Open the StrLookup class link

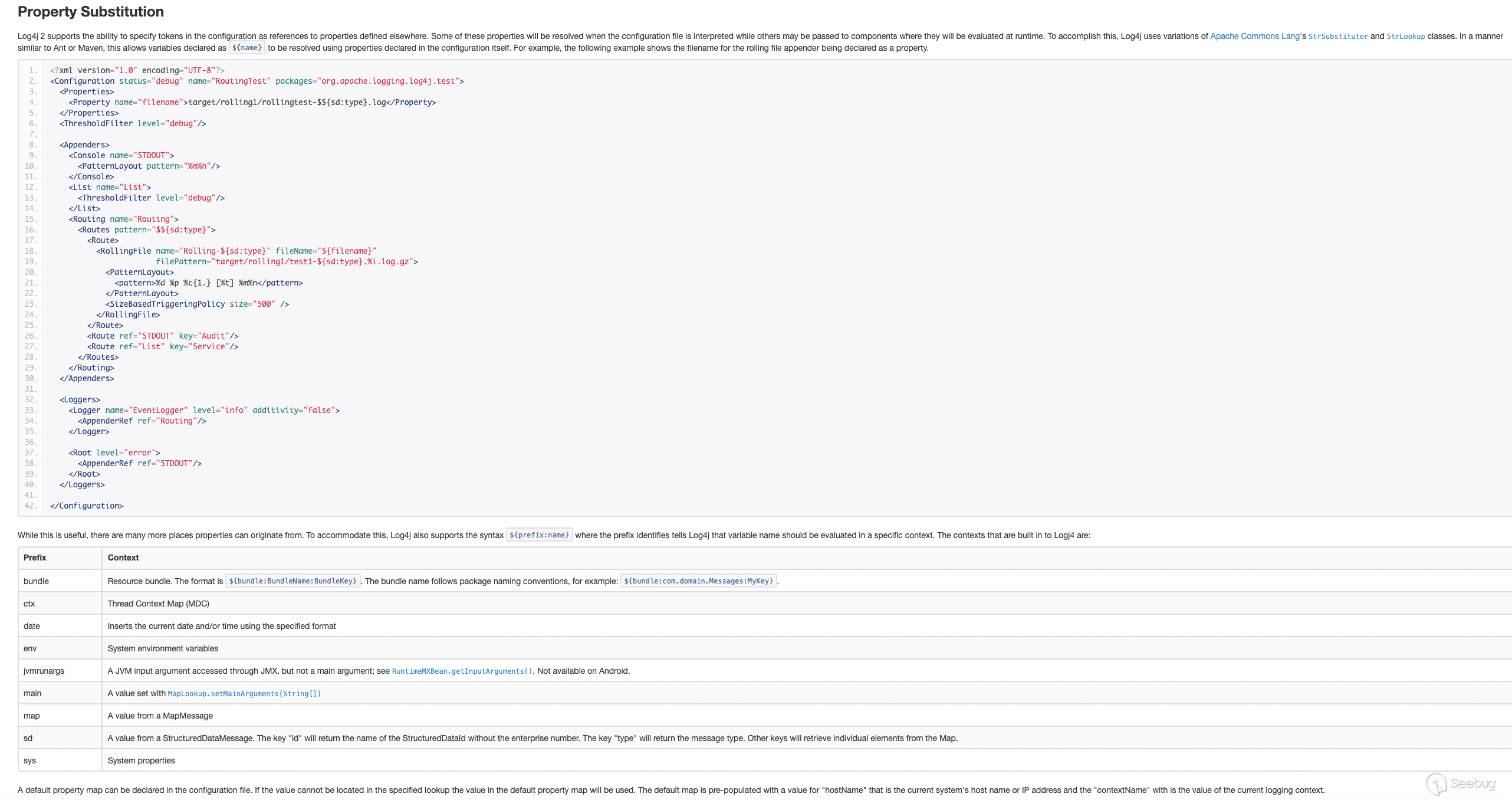(x=1405, y=37)
